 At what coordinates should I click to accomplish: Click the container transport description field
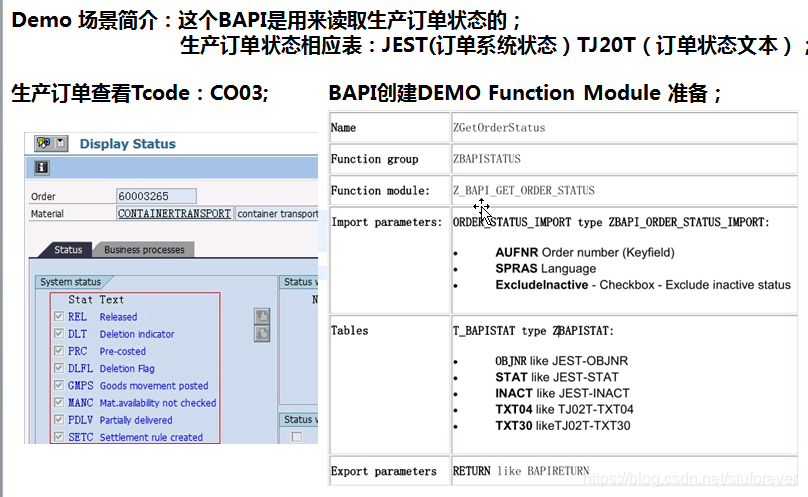[x=277, y=213]
